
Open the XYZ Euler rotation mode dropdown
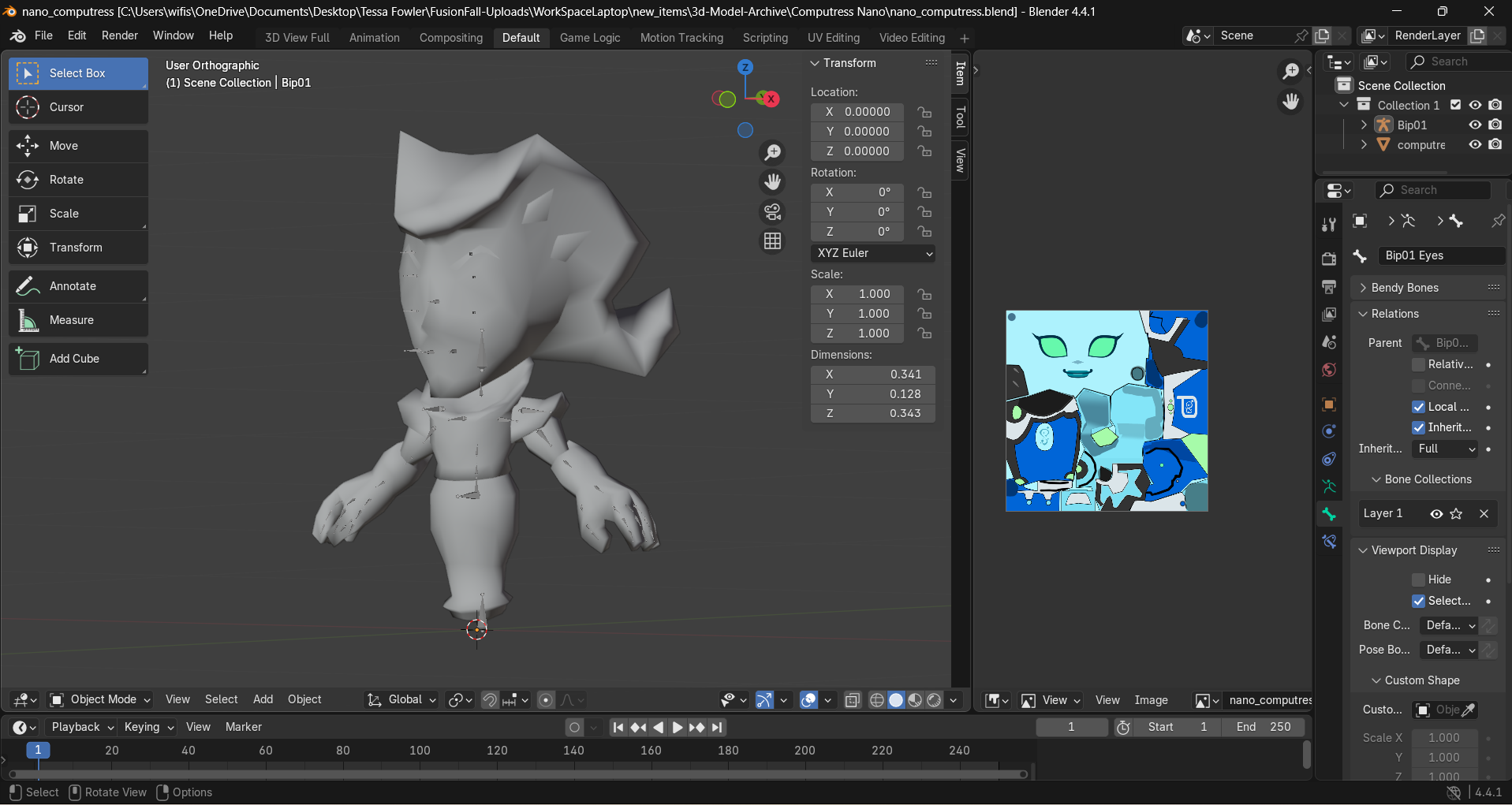pos(873,253)
